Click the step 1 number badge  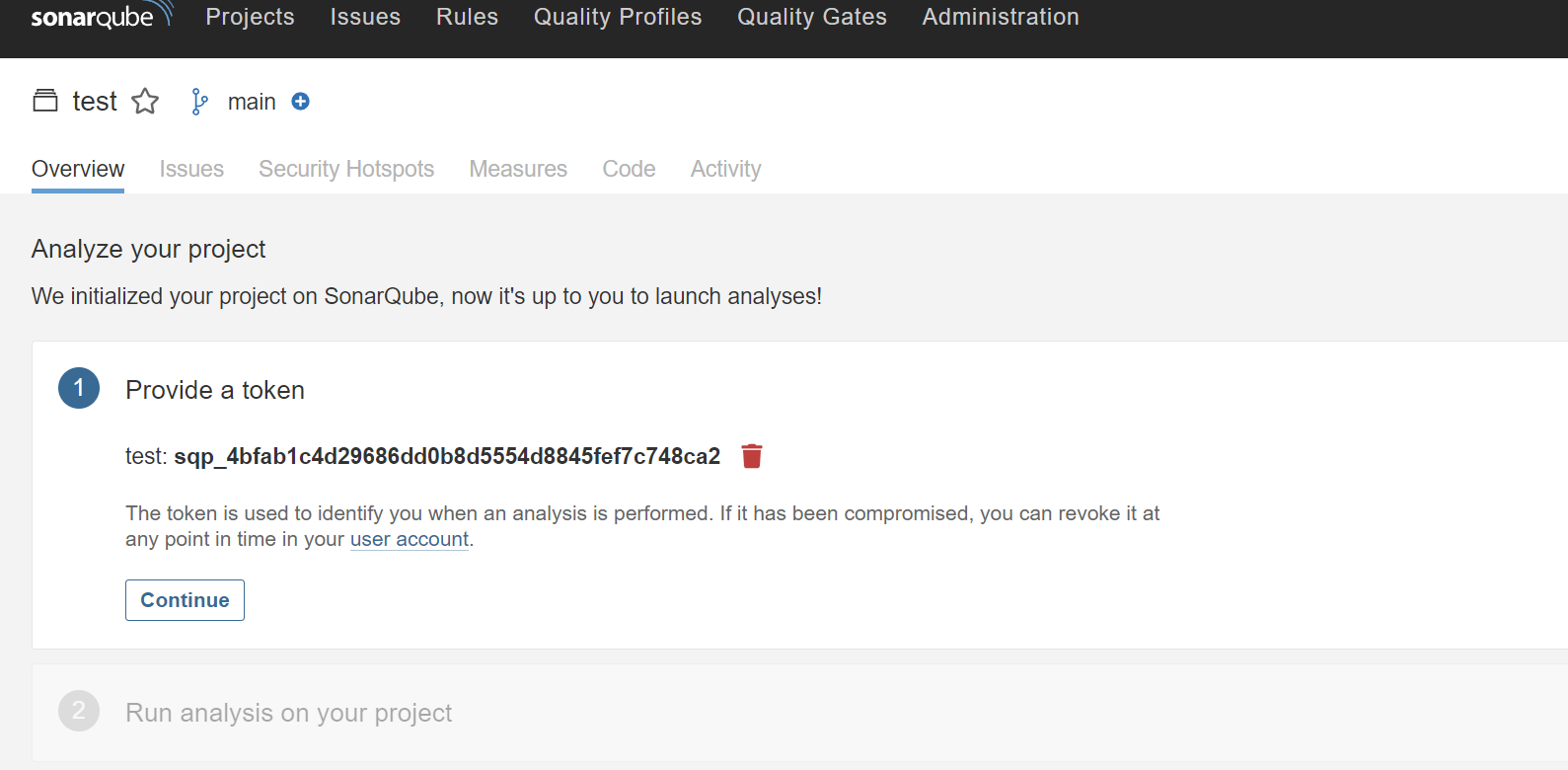[79, 388]
